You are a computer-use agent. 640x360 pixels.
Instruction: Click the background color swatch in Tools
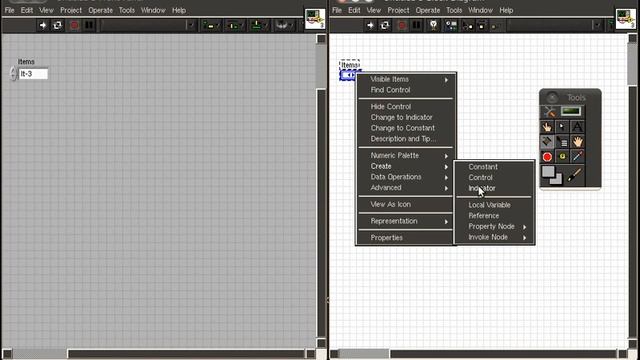[558, 180]
